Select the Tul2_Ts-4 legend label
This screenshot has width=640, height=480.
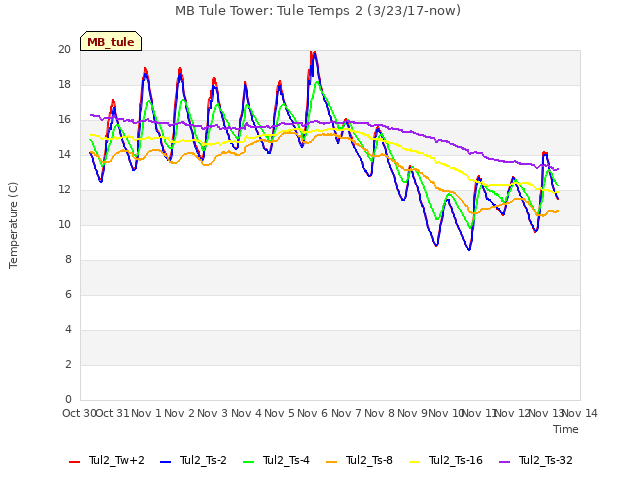pyautogui.click(x=286, y=460)
